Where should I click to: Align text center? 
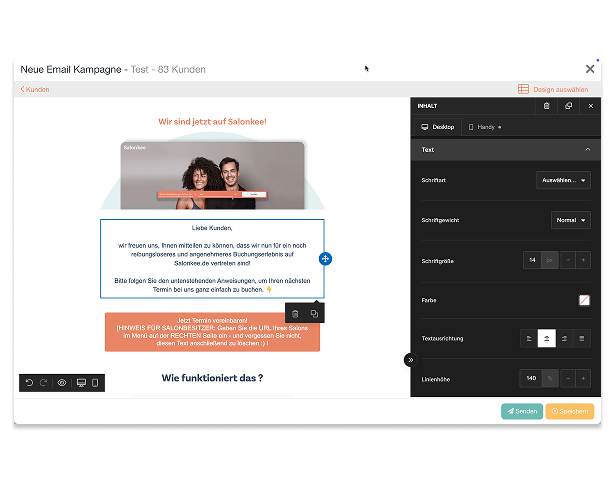point(547,339)
